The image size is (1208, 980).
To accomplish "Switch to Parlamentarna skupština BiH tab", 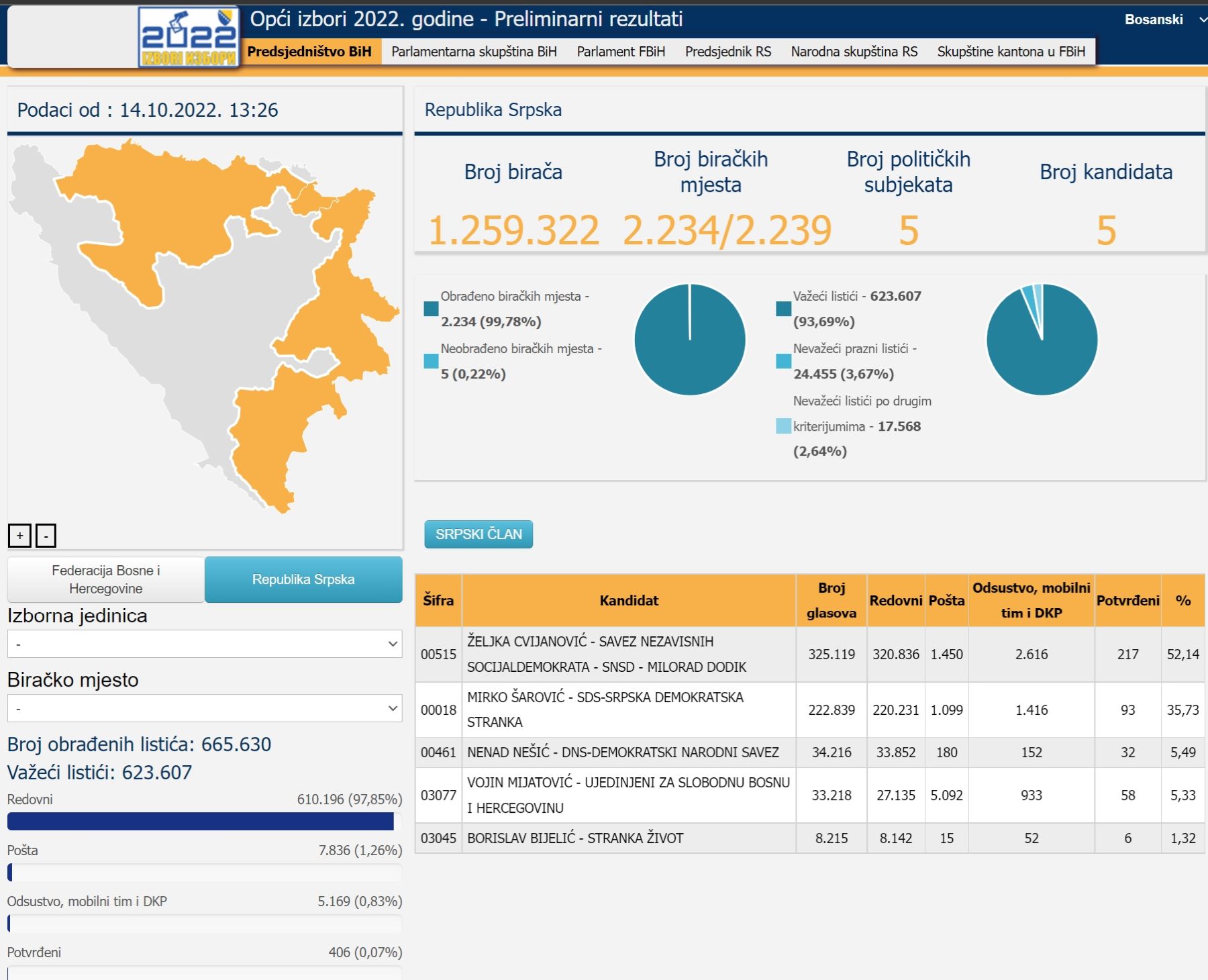I will tap(474, 52).
